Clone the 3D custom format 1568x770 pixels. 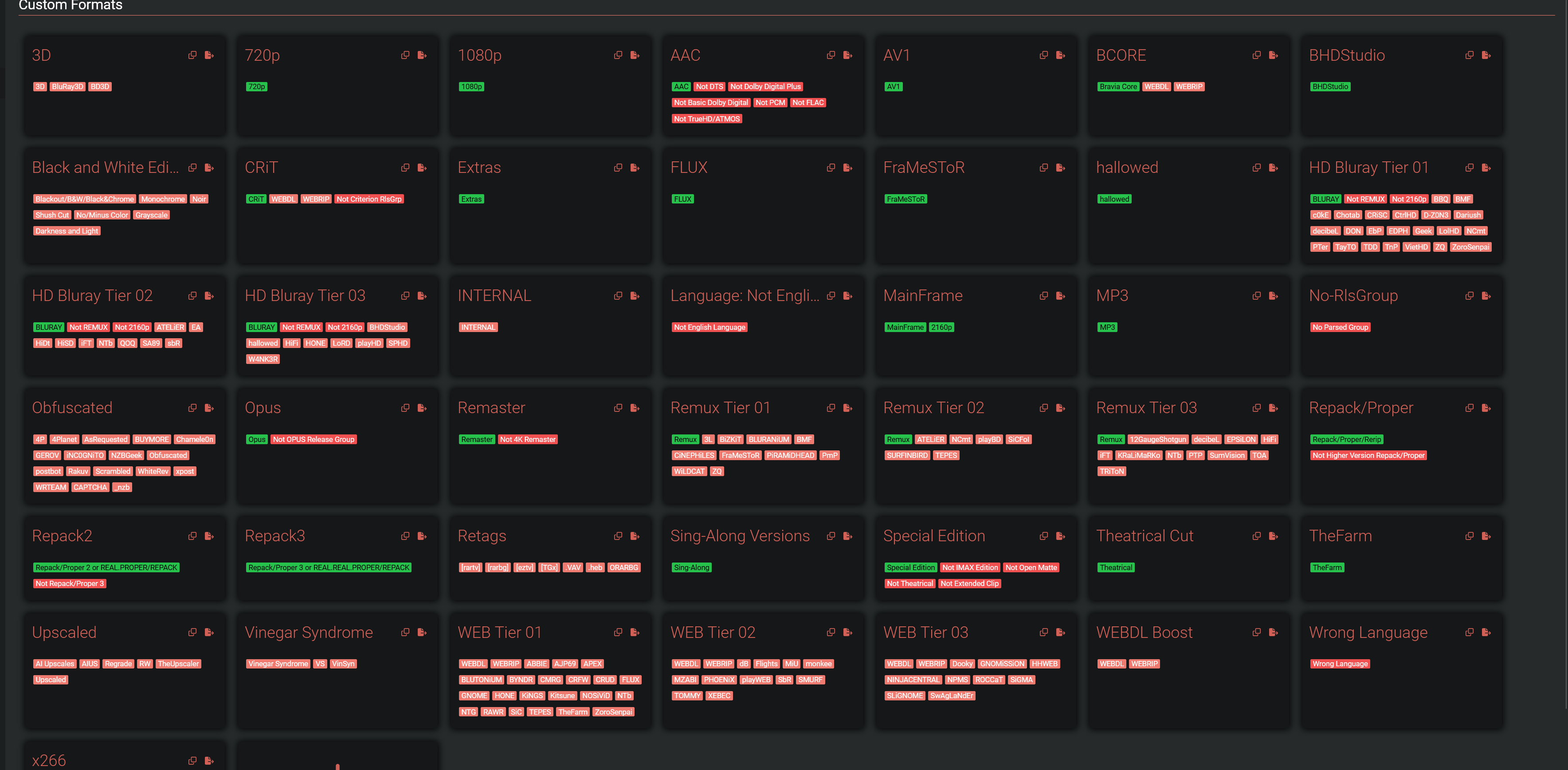click(x=192, y=55)
